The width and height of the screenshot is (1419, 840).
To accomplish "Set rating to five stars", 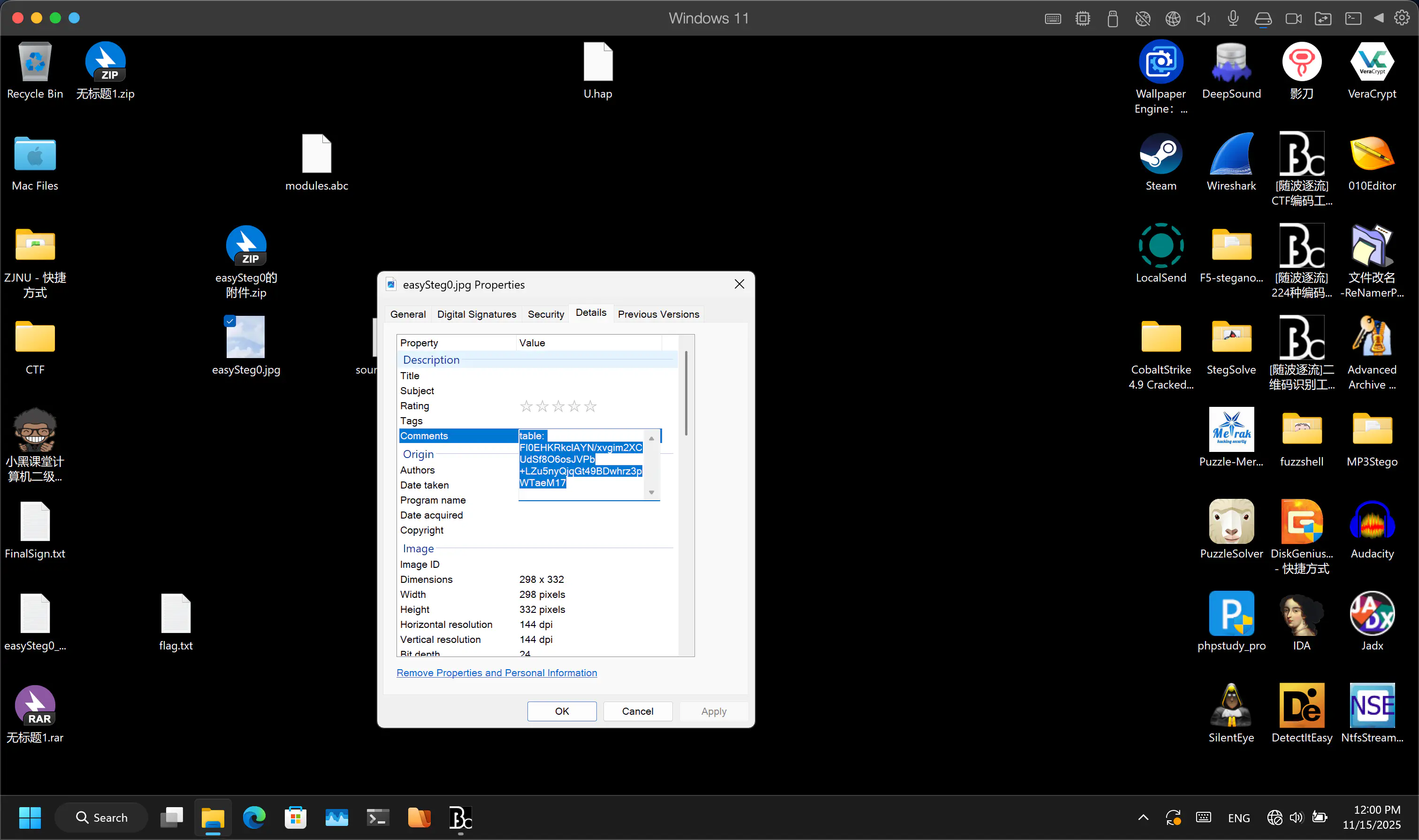I will 590,406.
